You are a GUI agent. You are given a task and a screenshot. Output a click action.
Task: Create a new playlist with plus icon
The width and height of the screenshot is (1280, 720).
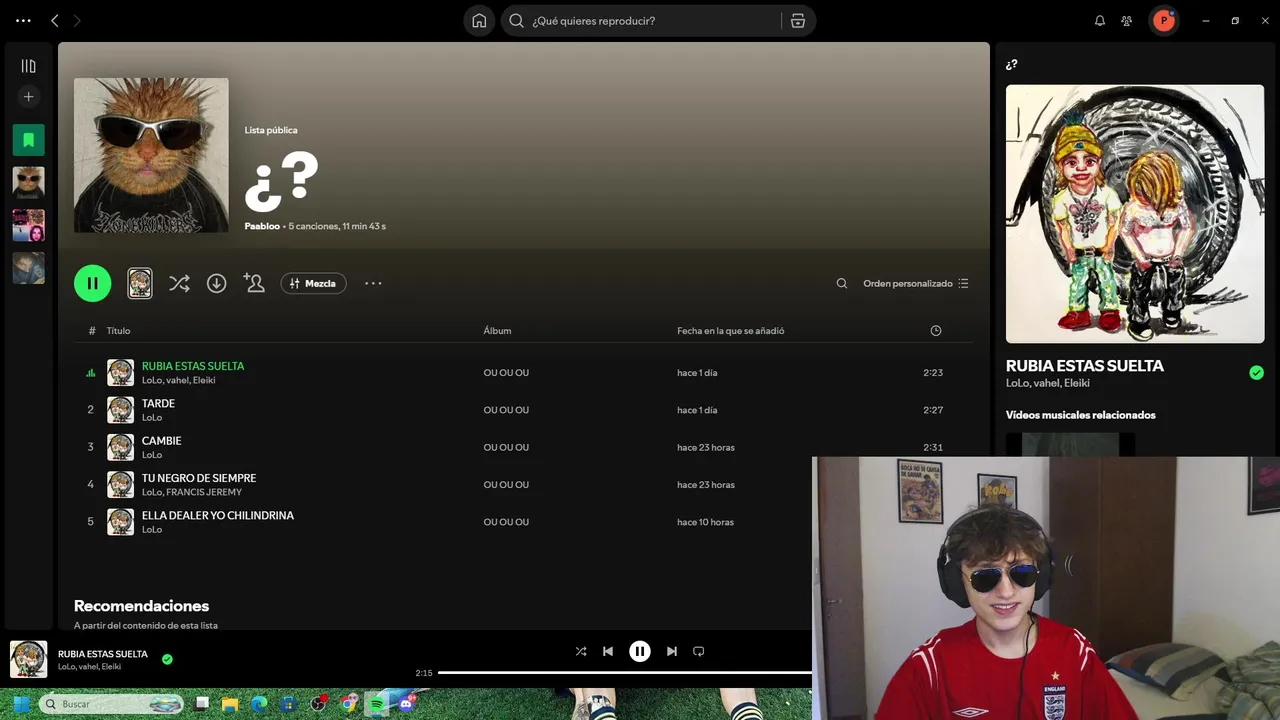tap(28, 97)
